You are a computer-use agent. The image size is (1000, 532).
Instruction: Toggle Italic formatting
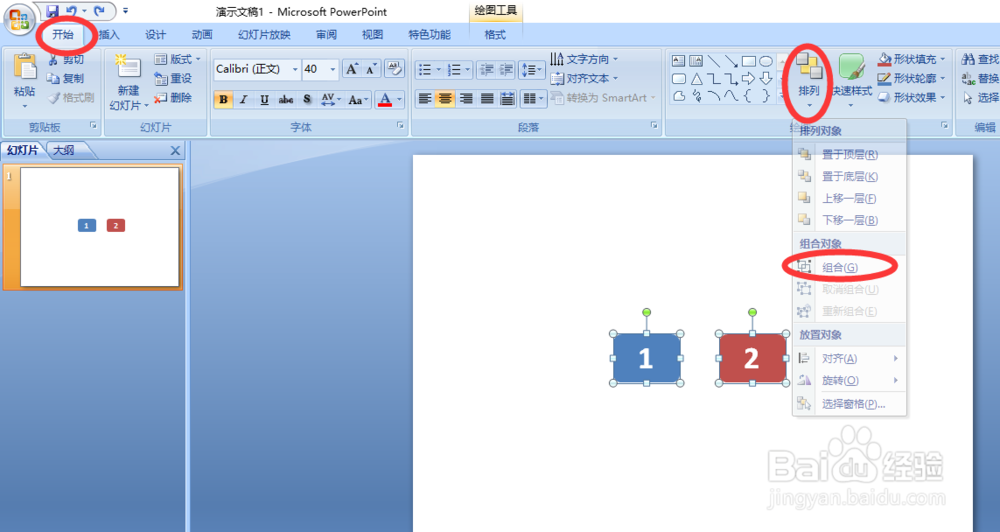coord(244,100)
